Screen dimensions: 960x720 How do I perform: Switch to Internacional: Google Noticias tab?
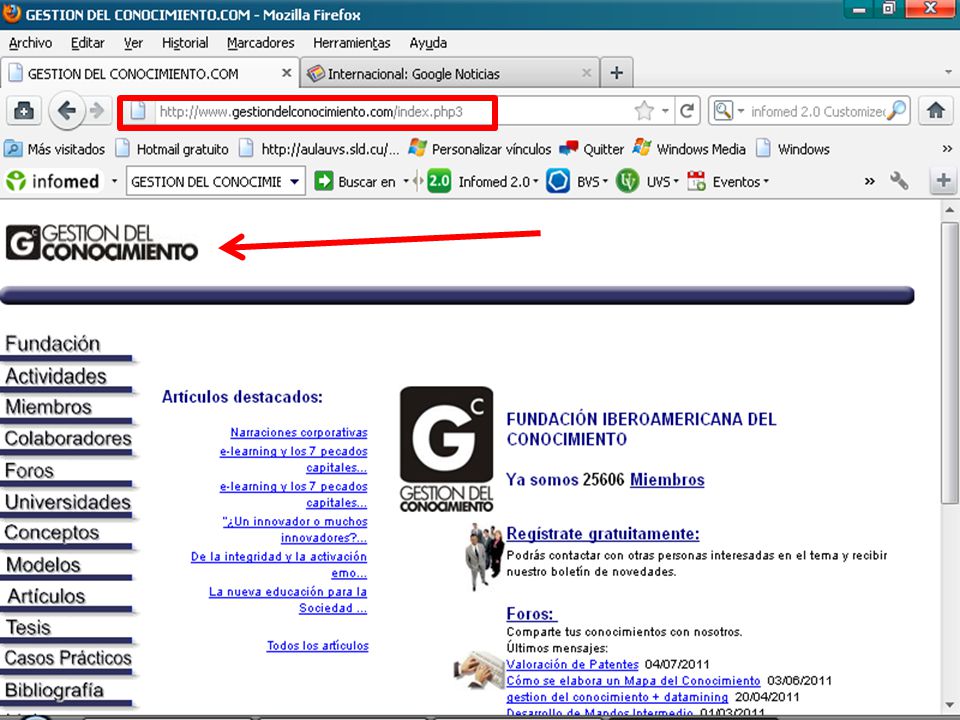click(x=449, y=73)
